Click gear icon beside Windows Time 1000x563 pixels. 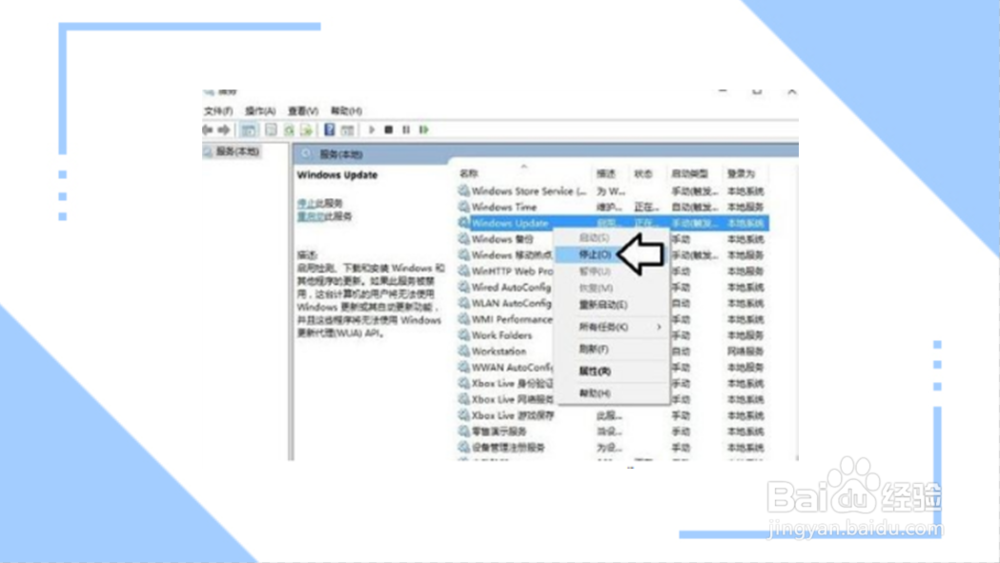(464, 207)
